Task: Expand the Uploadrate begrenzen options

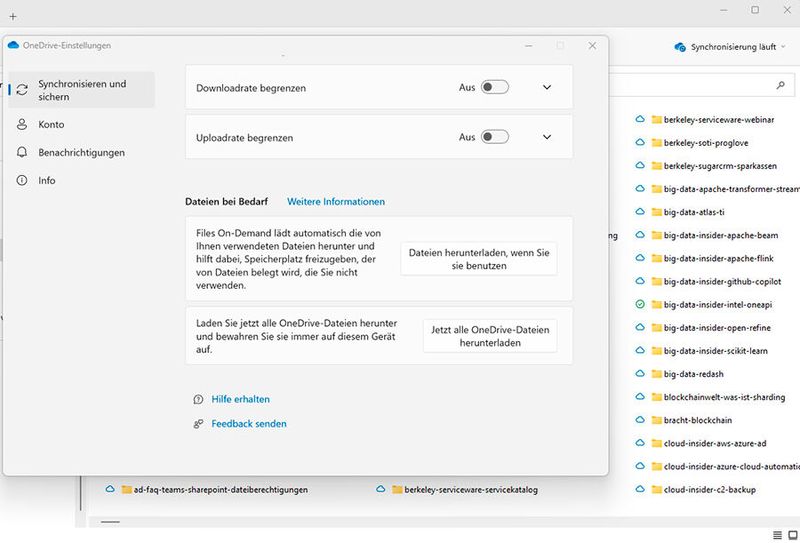Action: [x=547, y=137]
